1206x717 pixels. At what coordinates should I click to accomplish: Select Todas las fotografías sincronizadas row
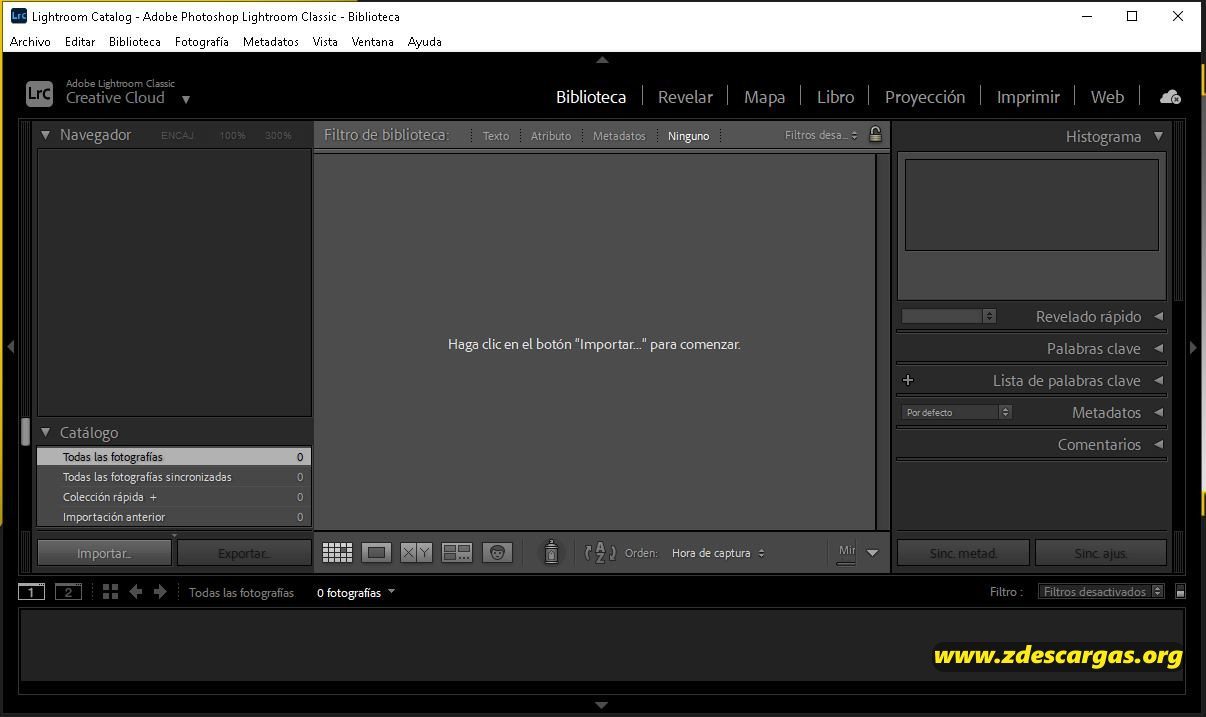click(174, 477)
